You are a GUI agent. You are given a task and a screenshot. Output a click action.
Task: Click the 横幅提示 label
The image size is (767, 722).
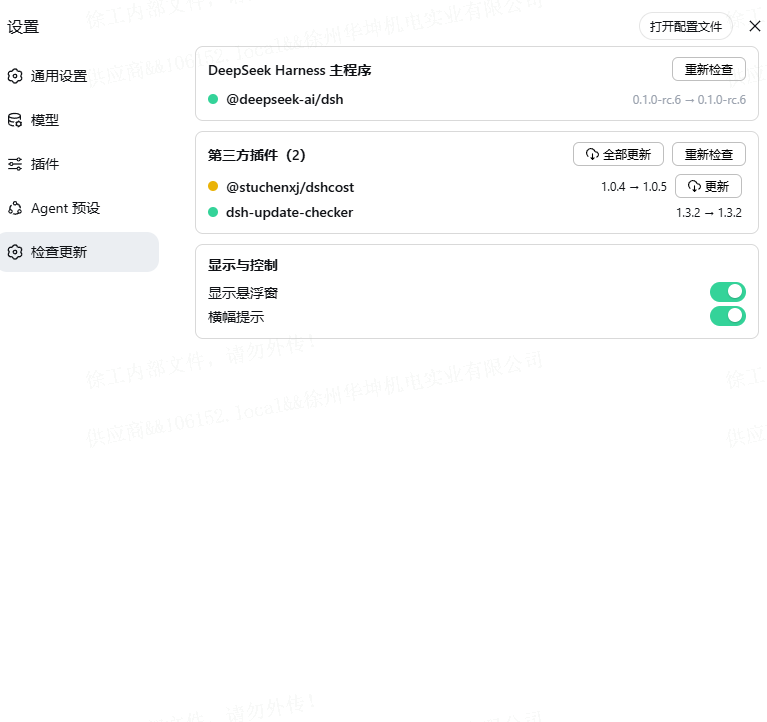236,317
